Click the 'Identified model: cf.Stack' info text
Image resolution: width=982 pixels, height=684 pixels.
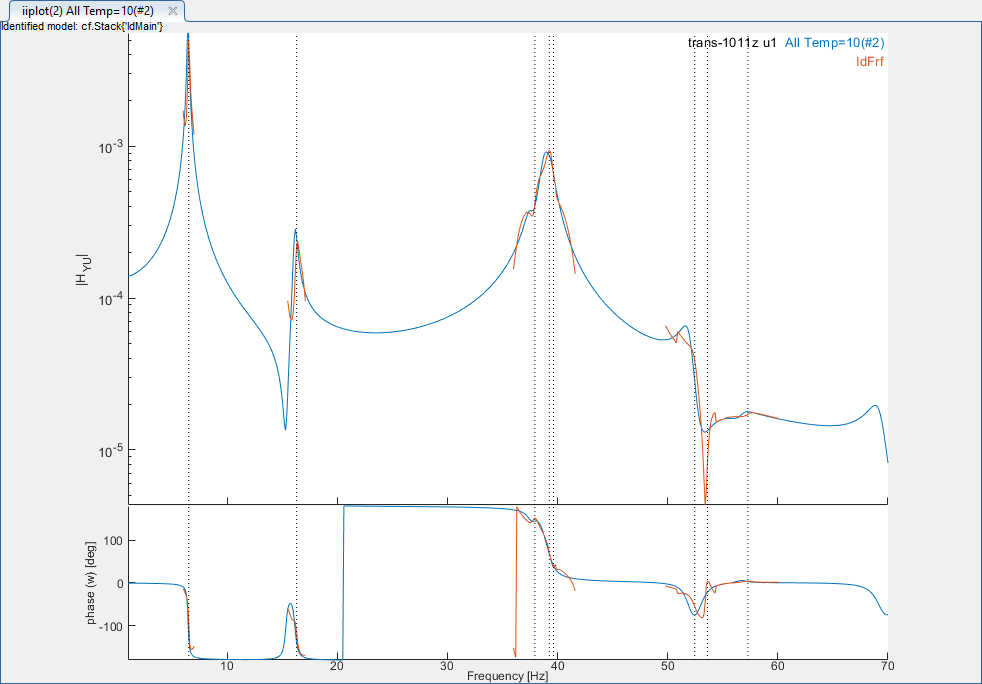(x=82, y=26)
